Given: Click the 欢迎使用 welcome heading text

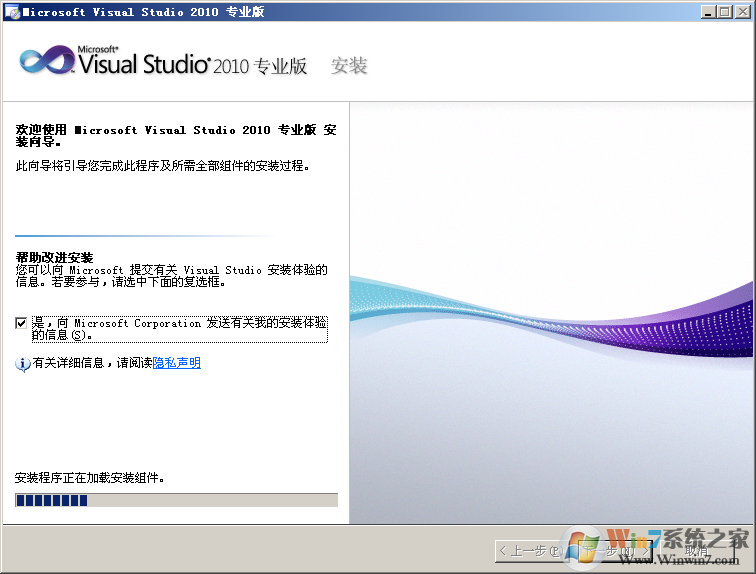Looking at the screenshot, I should pyautogui.click(x=176, y=135).
